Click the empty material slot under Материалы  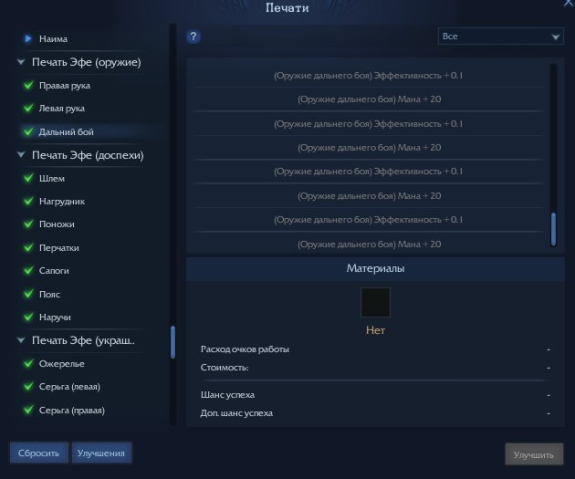[x=376, y=302]
